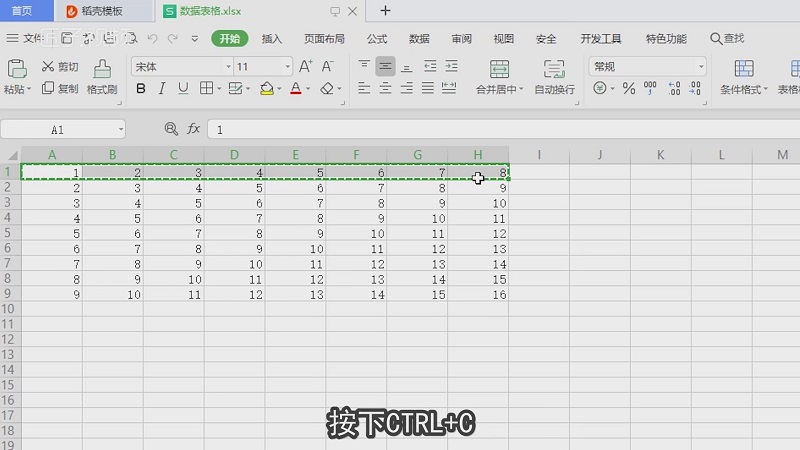Viewport: 800px width, 450px height.
Task: Click the fx insert function icon
Action: (x=194, y=130)
